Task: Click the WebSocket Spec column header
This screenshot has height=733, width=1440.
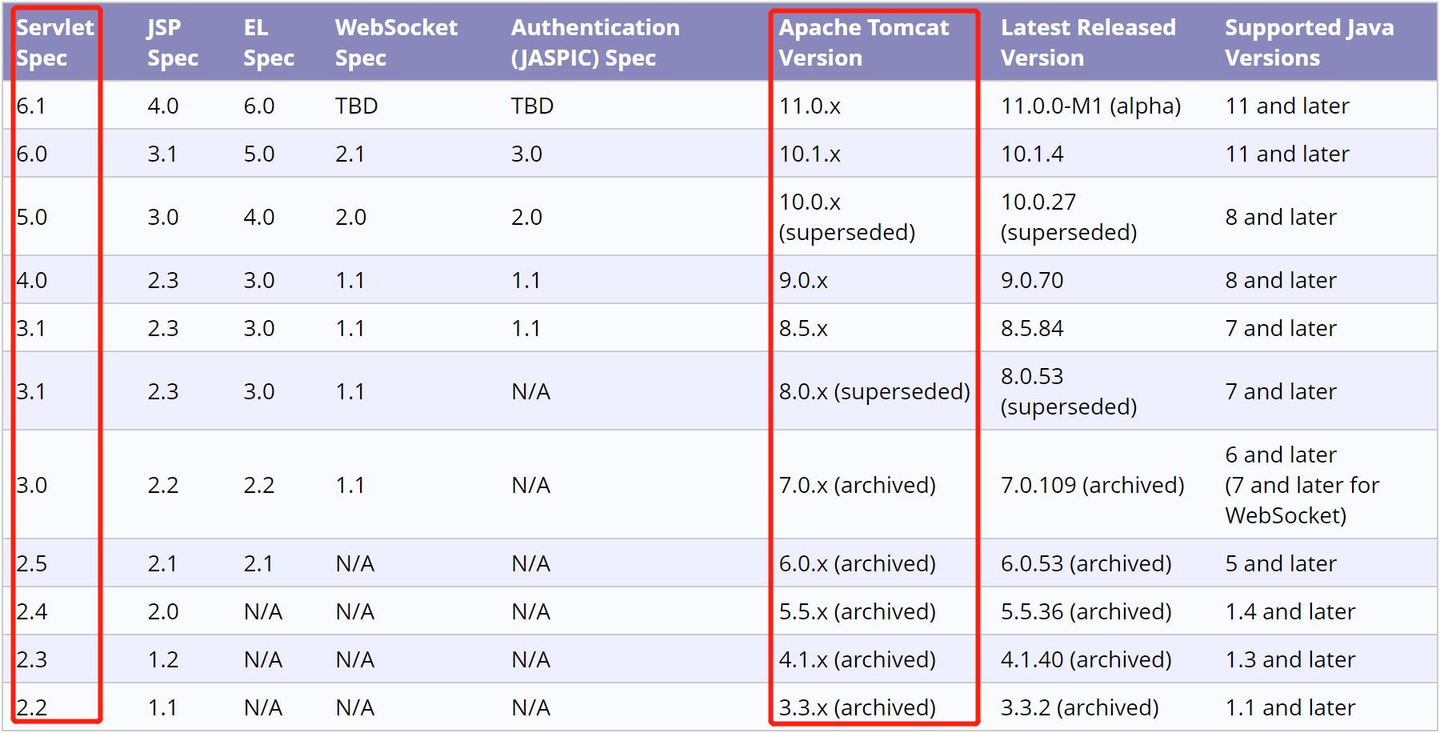Action: tap(396, 43)
